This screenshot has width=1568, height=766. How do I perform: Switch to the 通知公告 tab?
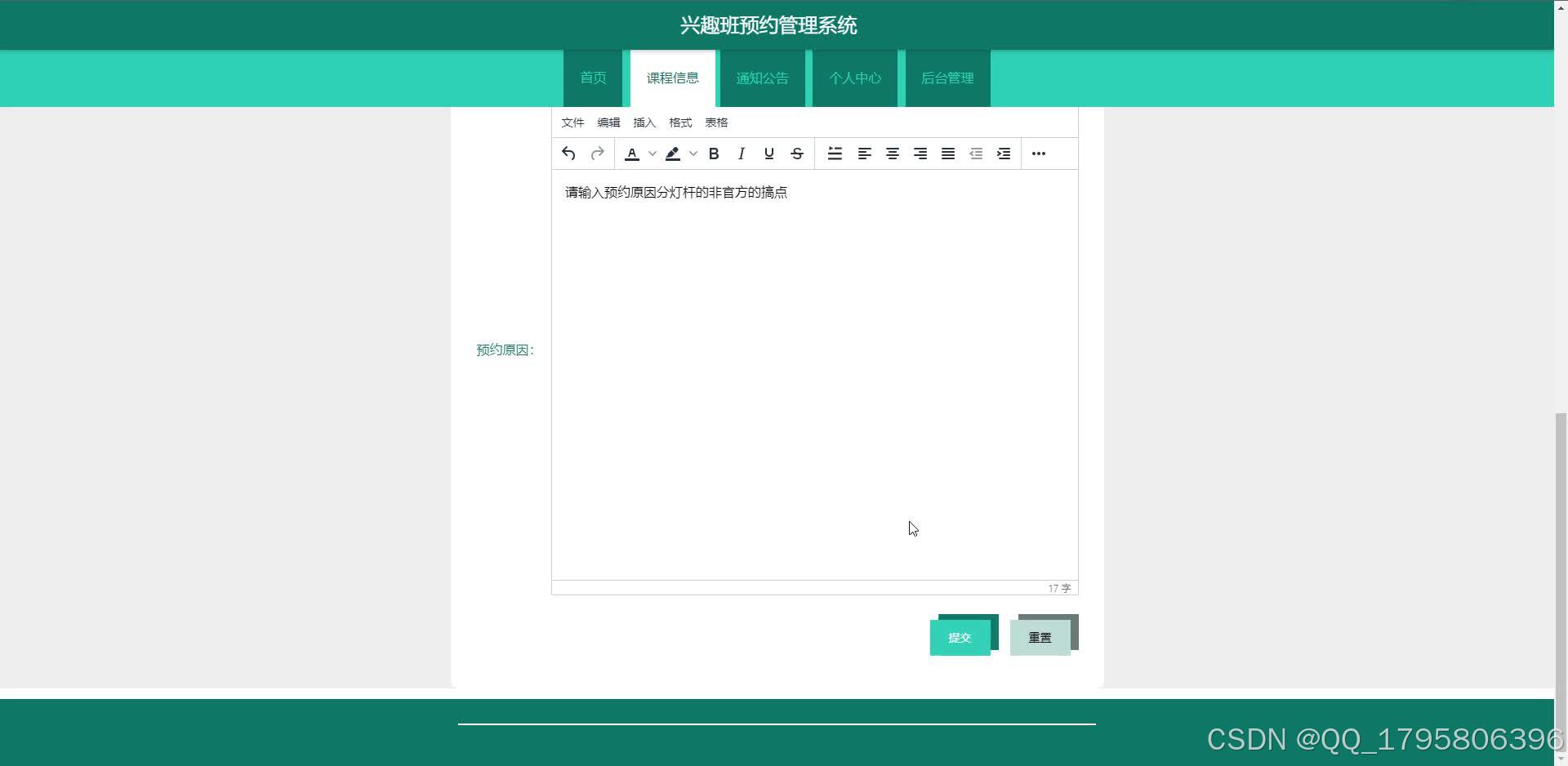[762, 78]
